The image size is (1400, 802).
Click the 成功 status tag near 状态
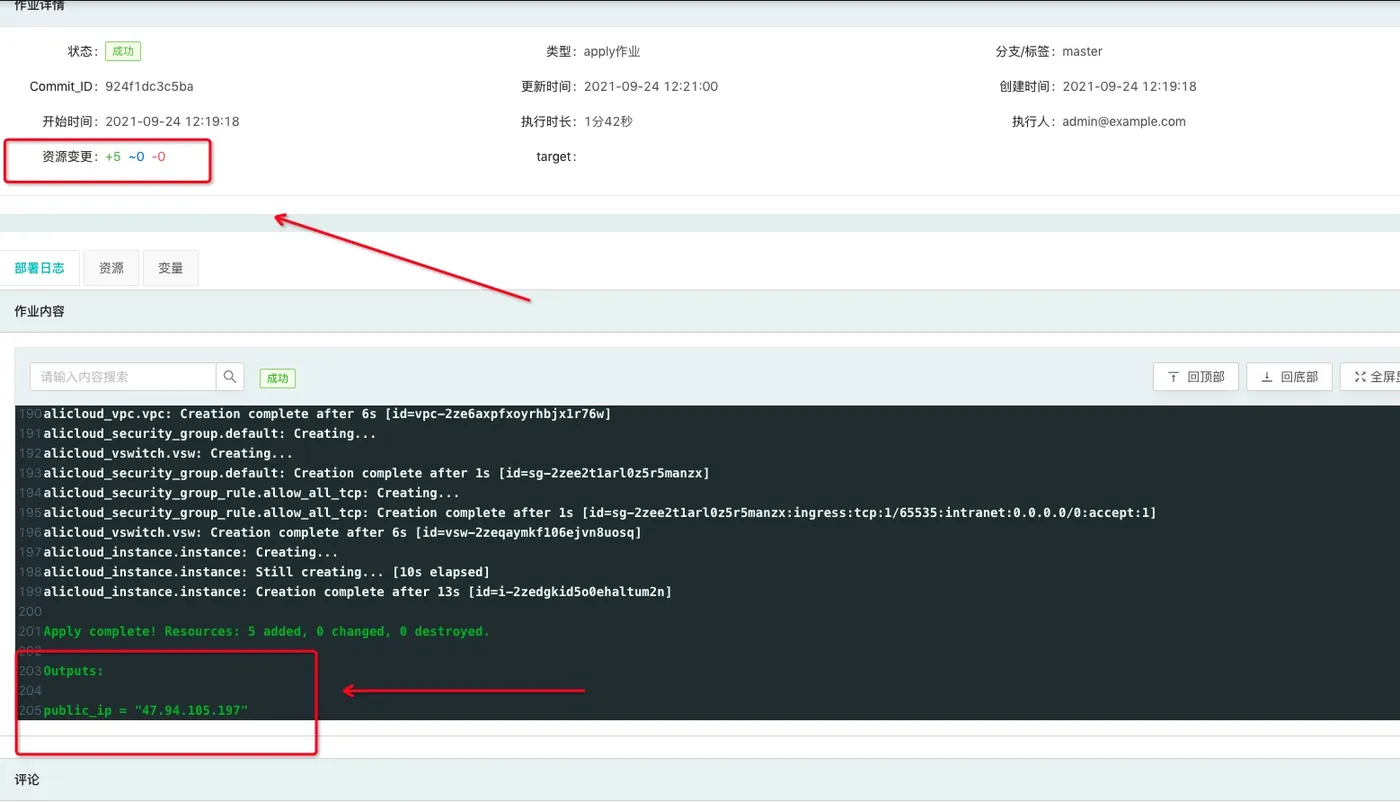point(122,51)
